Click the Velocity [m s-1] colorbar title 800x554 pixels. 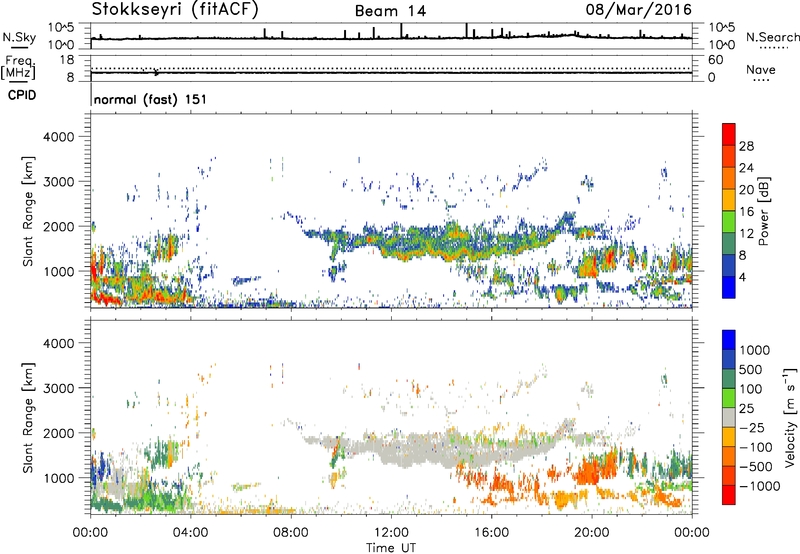pos(790,417)
